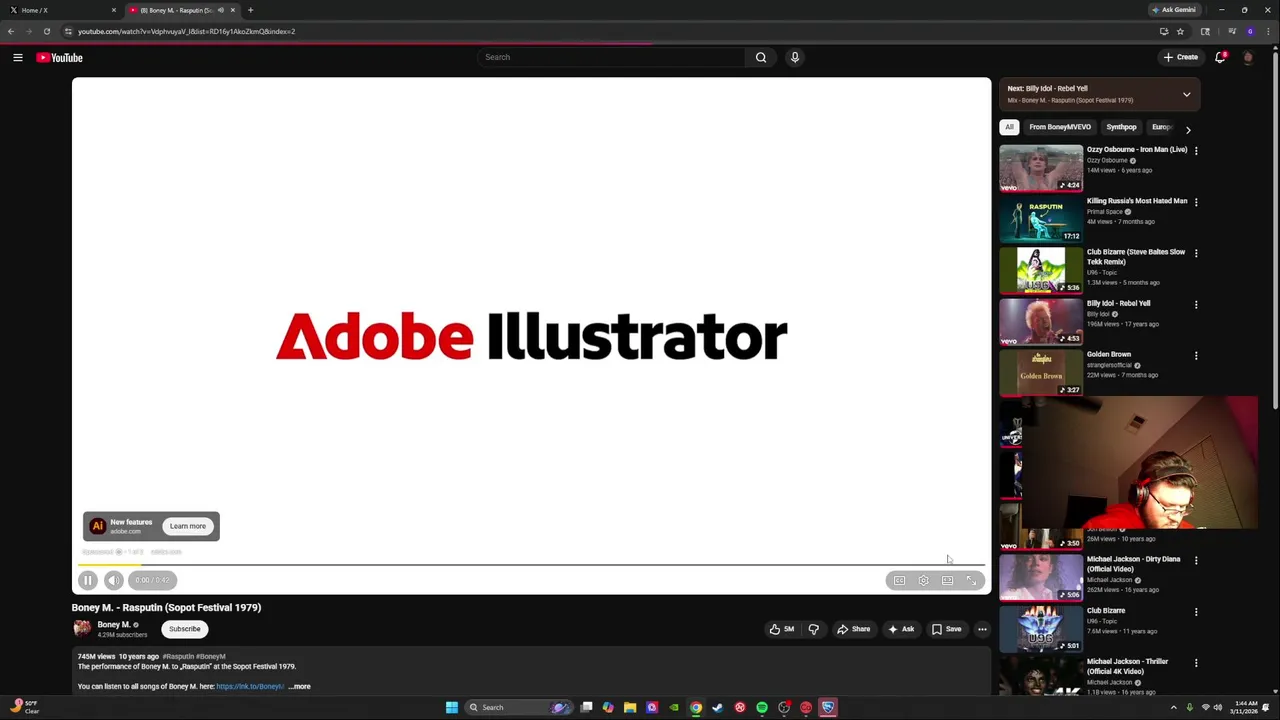Open Steam from the taskbar
Image resolution: width=1280 pixels, height=720 pixels.
point(718,707)
